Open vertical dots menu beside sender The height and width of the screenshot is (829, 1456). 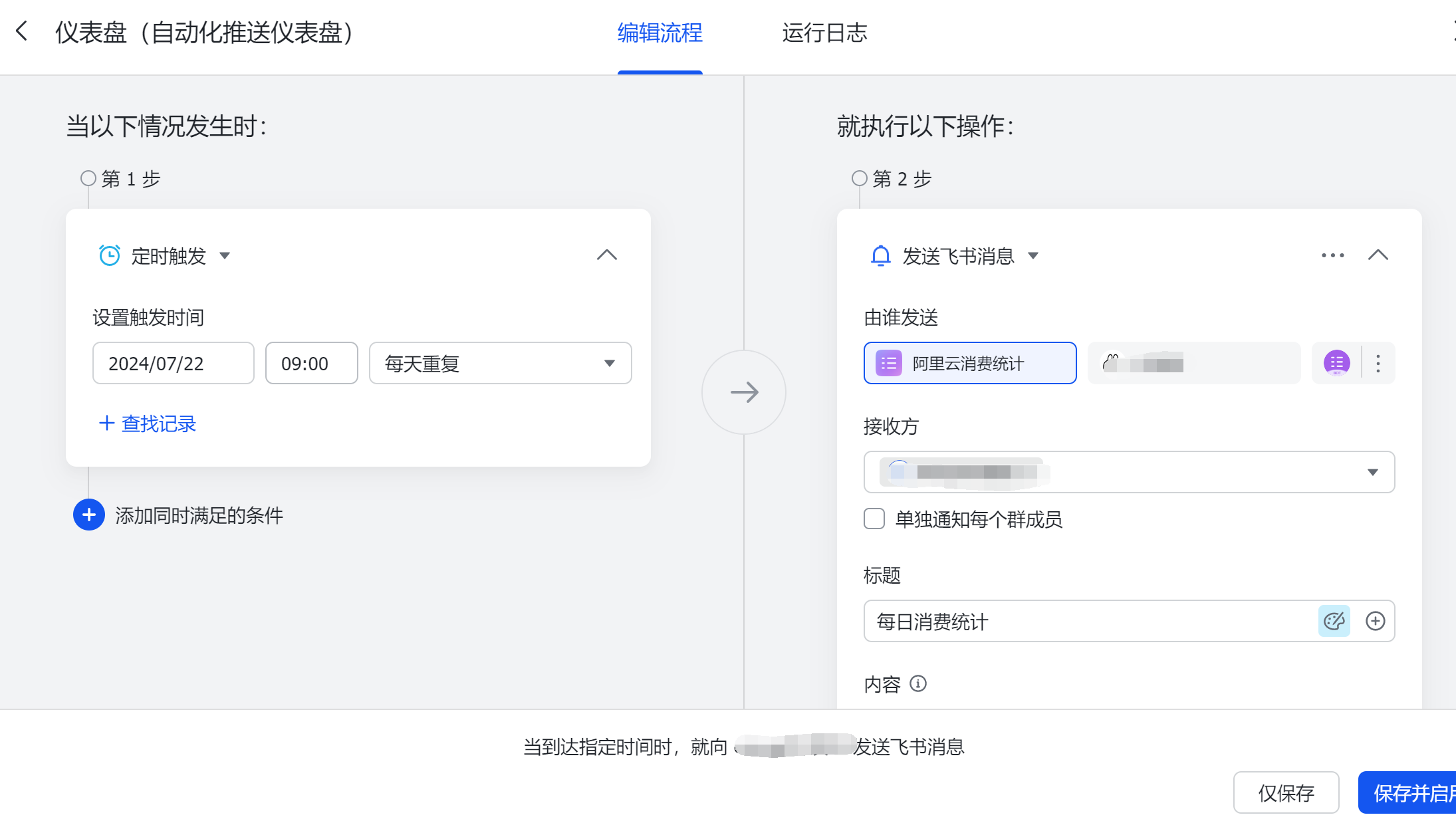[1378, 363]
